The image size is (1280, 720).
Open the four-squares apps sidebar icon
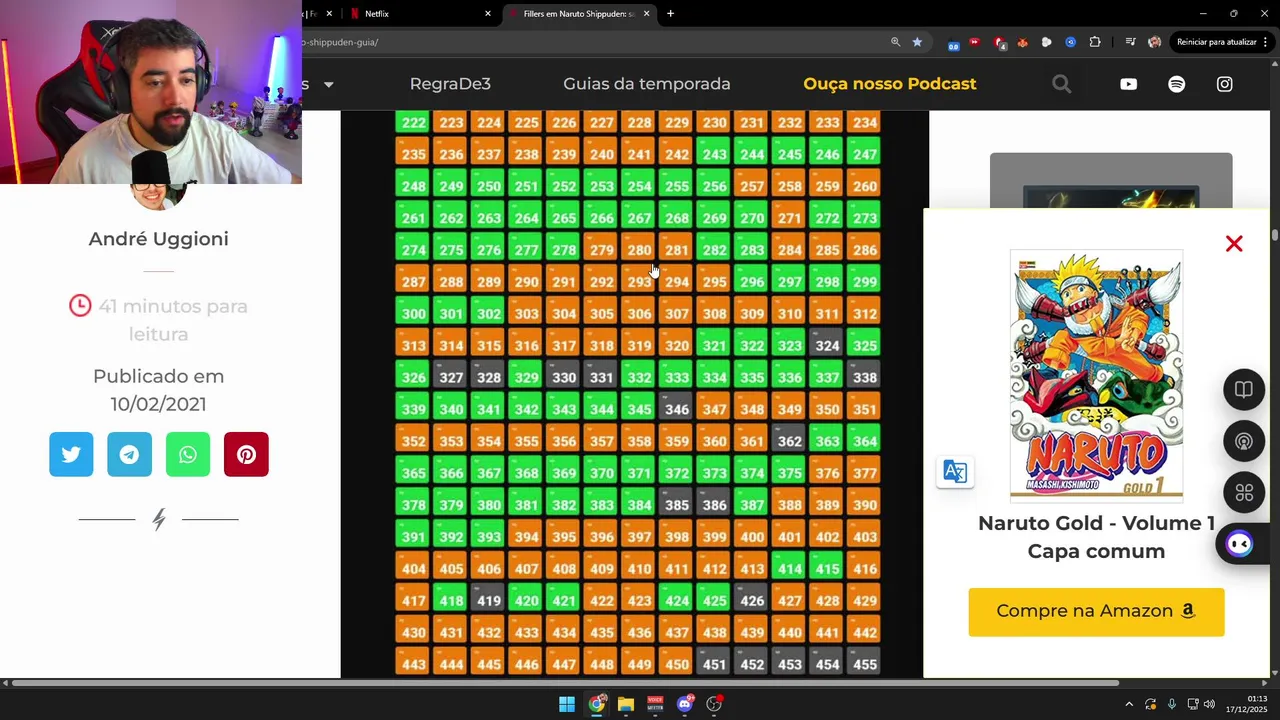[x=1244, y=493]
